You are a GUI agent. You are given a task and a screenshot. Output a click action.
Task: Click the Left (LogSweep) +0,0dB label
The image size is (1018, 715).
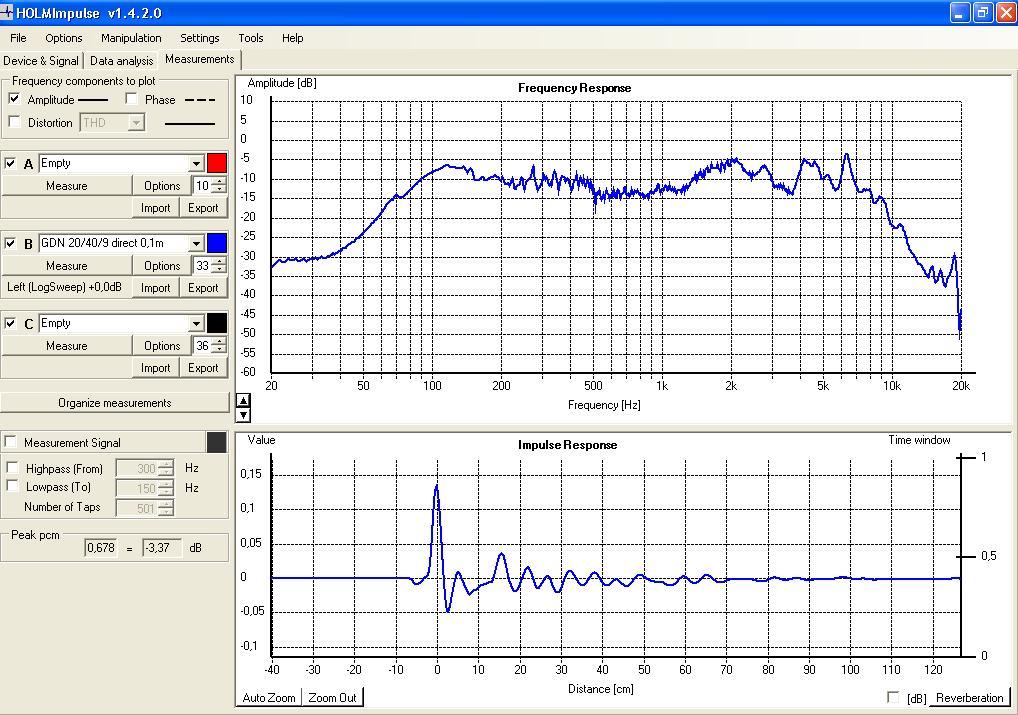(x=64, y=287)
